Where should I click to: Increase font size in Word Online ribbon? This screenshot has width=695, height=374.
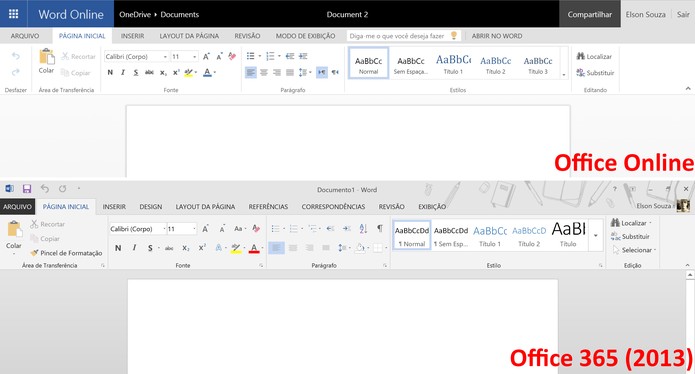(206, 56)
